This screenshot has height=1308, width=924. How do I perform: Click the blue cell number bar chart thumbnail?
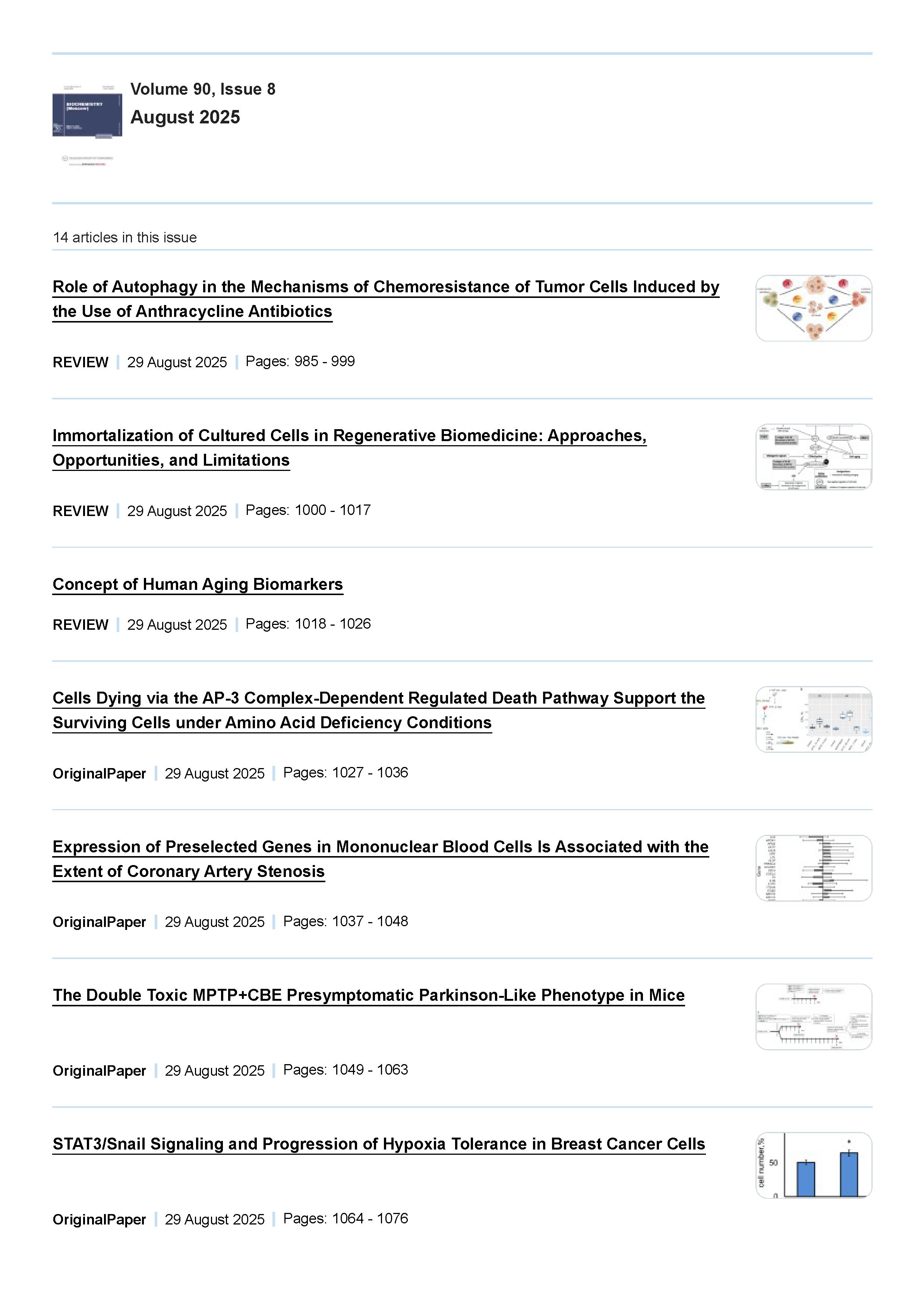[x=814, y=1165]
